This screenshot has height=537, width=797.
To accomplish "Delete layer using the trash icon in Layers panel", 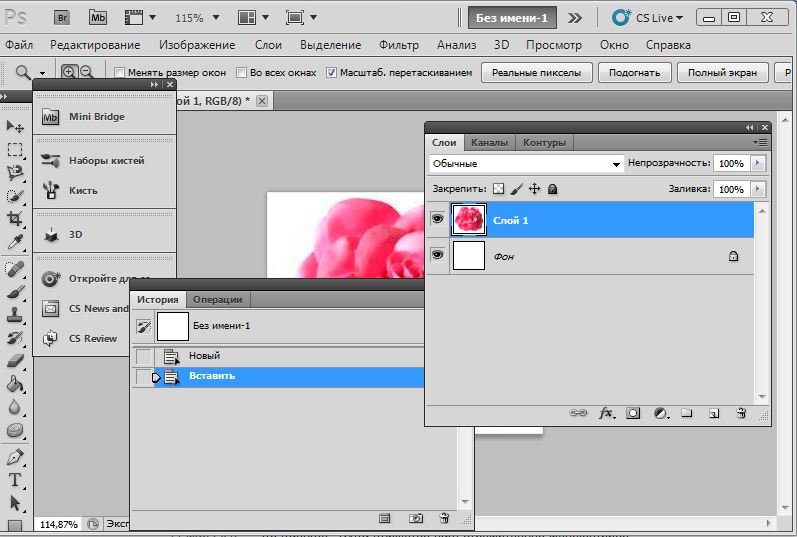I will [x=741, y=412].
